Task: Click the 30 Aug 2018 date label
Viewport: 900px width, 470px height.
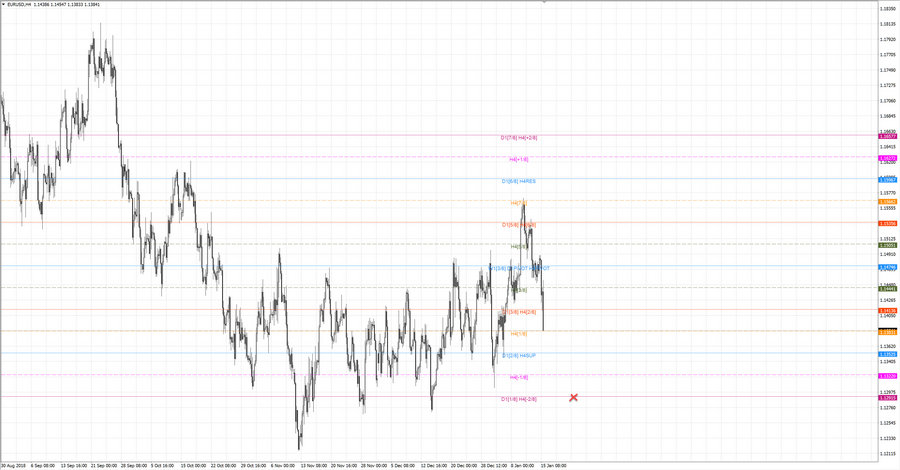Action: coord(13,466)
